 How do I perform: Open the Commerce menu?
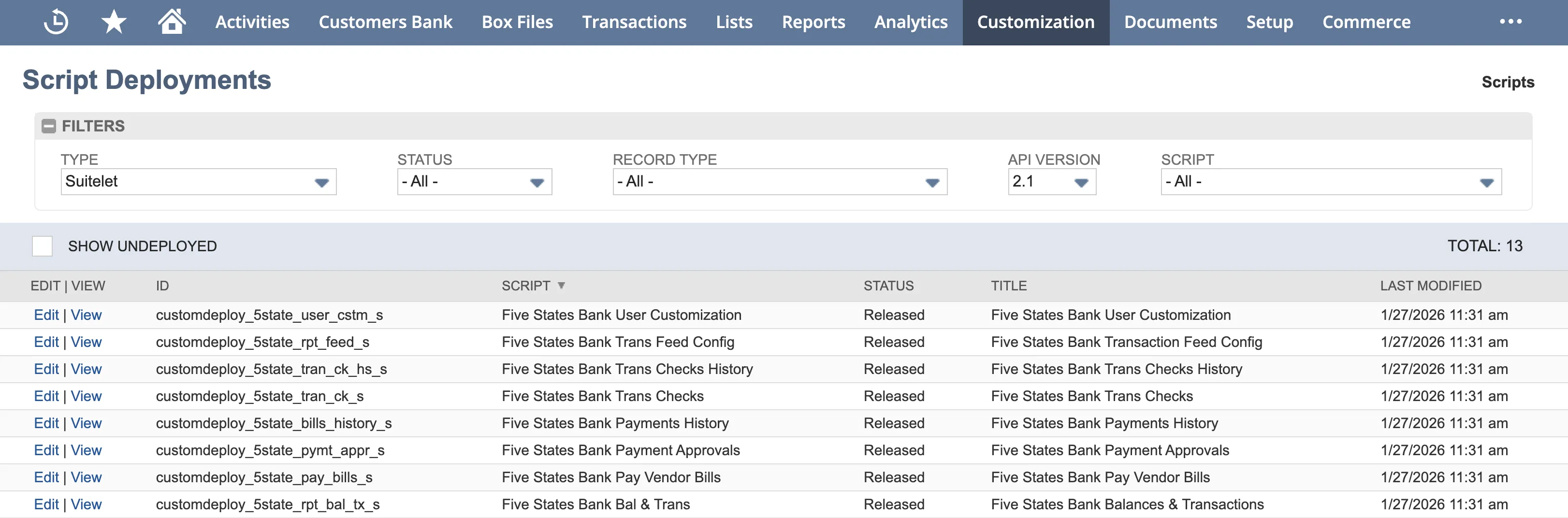1366,22
